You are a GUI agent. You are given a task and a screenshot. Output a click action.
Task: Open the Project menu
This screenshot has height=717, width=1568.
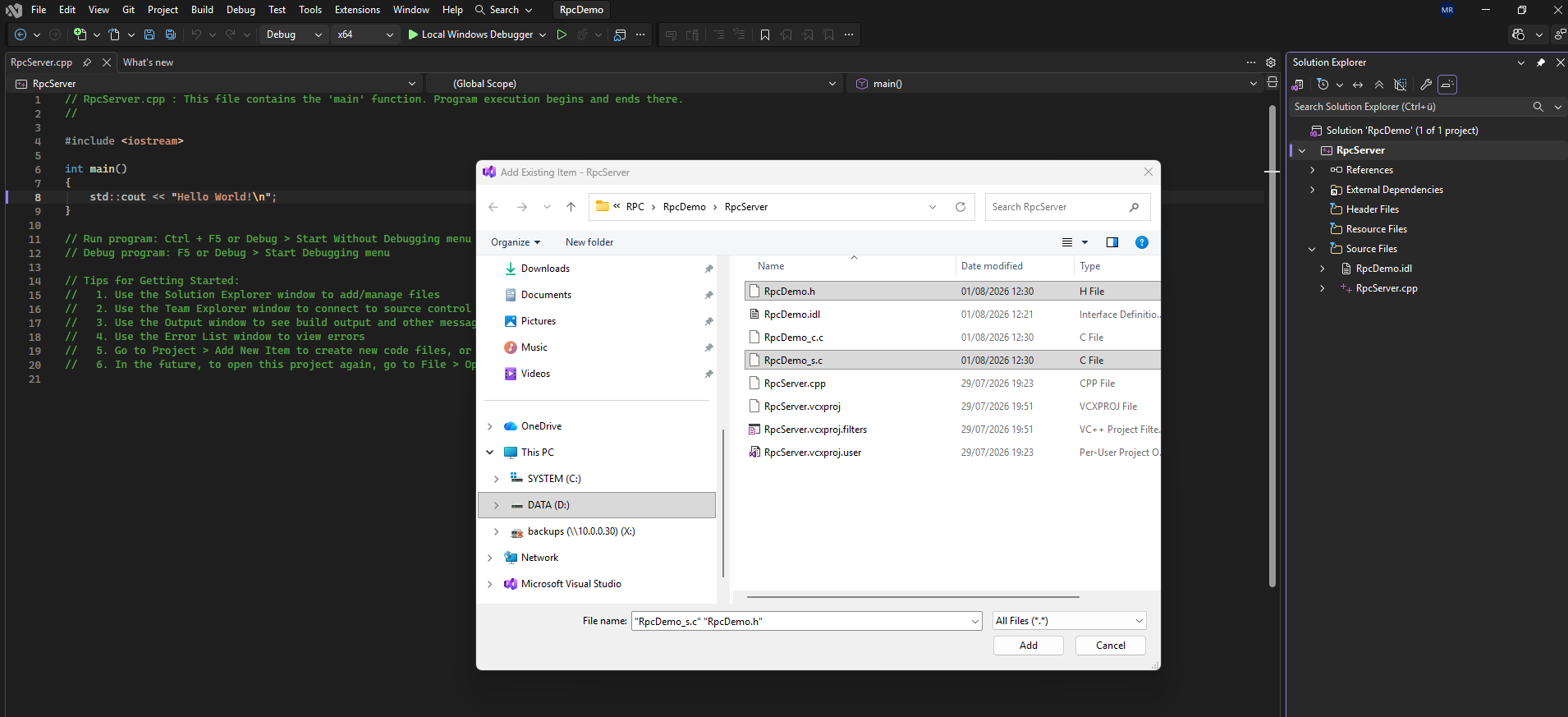163,10
